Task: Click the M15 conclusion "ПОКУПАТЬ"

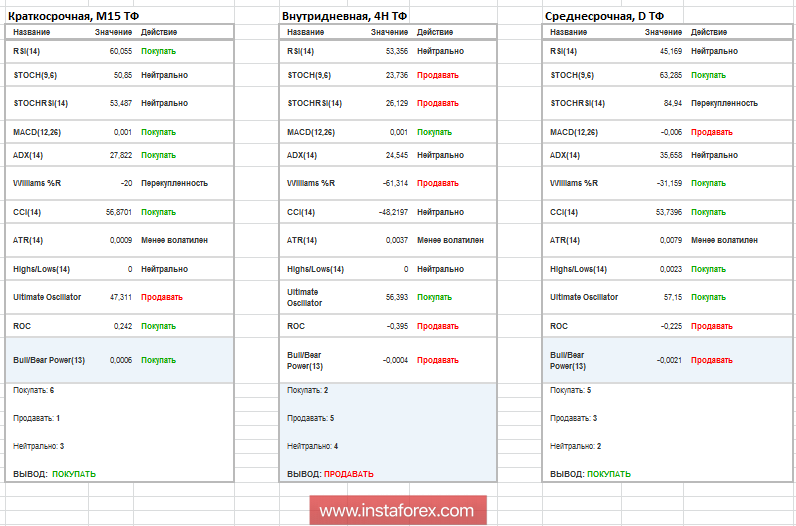Action: coord(74,474)
